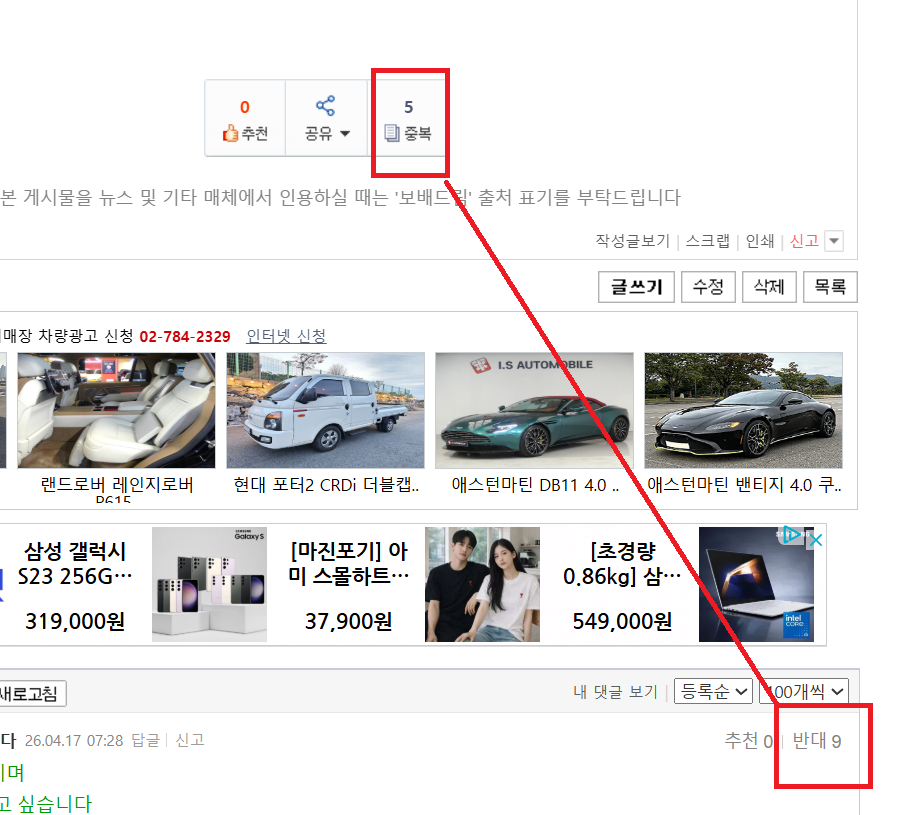Image resolution: width=913 pixels, height=815 pixels.
Task: Click the 새로고침 refresh control
Action: tap(32, 693)
